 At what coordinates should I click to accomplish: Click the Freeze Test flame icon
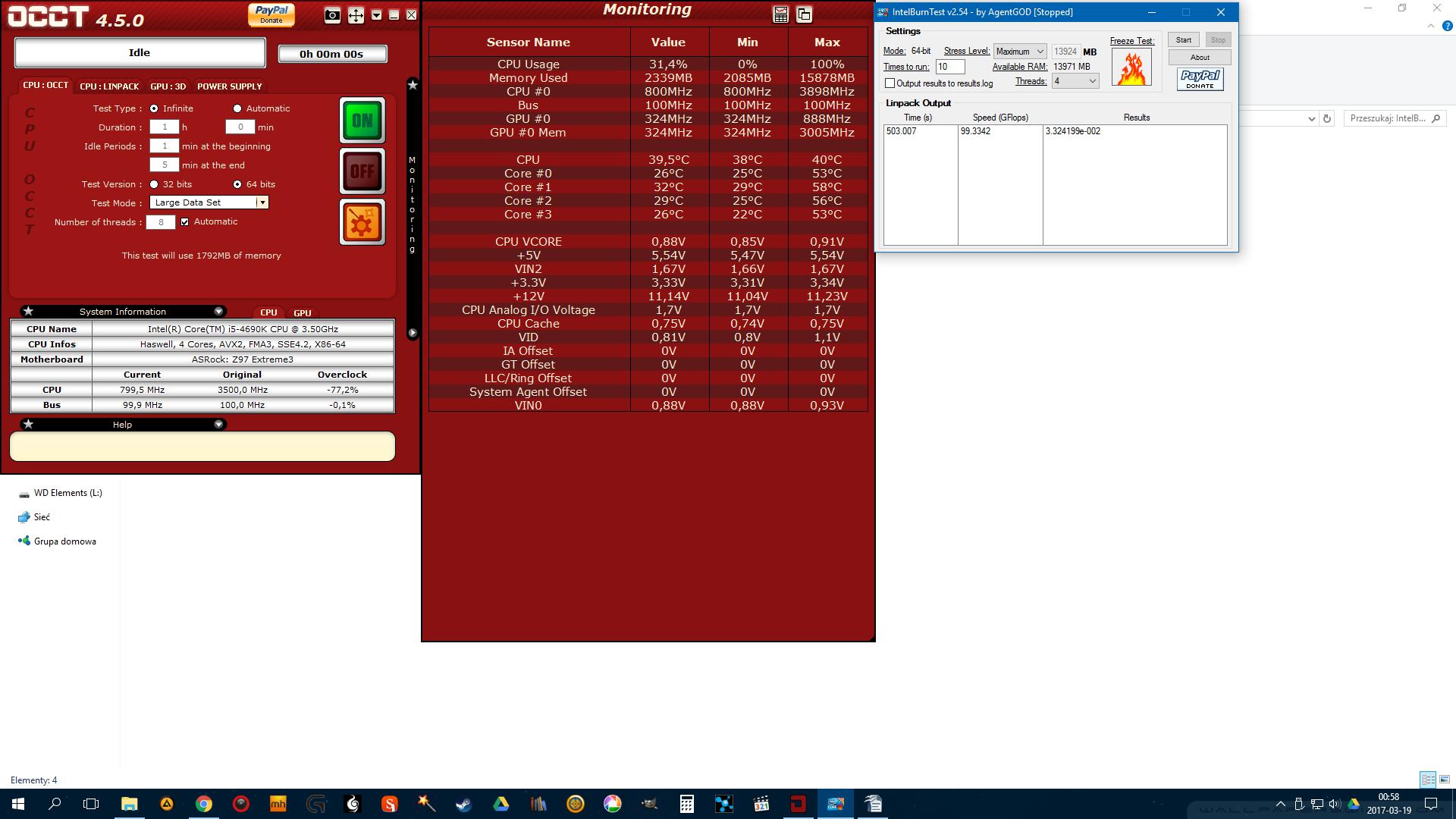pyautogui.click(x=1131, y=67)
